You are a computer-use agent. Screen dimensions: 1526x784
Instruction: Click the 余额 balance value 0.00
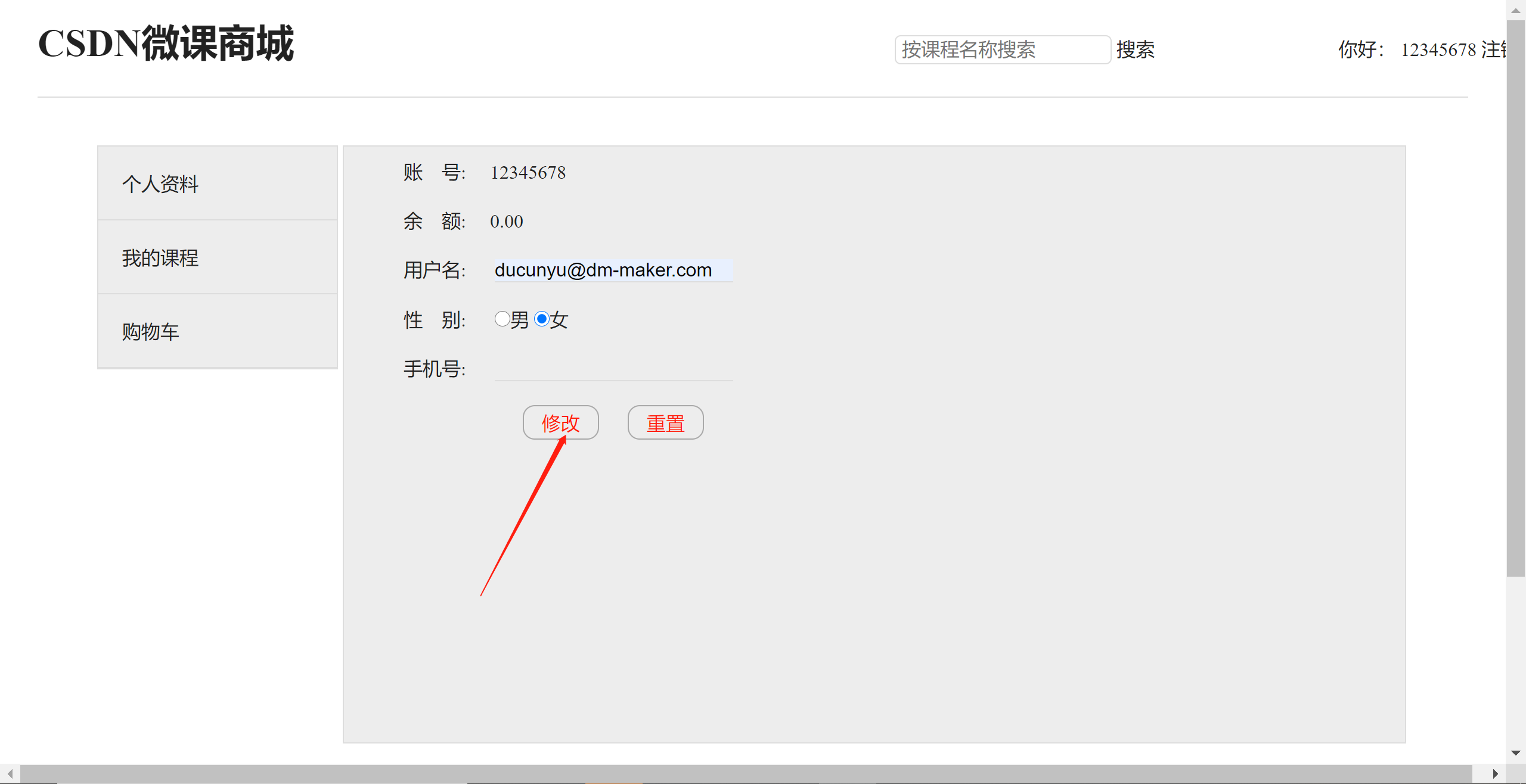click(506, 221)
